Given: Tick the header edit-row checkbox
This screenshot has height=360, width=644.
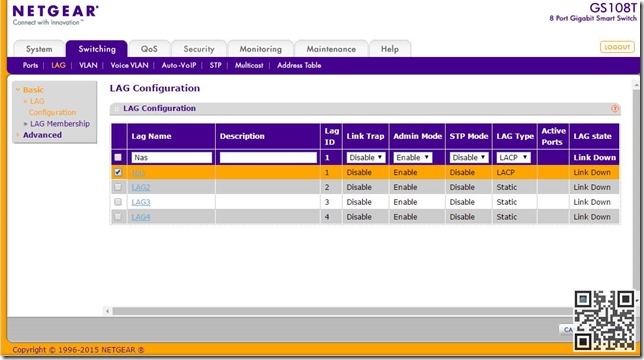Looking at the screenshot, I should [x=118, y=157].
